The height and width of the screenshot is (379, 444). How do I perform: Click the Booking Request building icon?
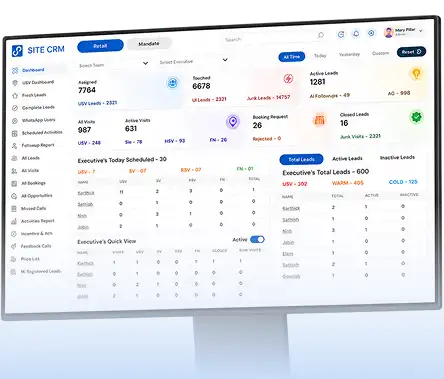point(319,119)
